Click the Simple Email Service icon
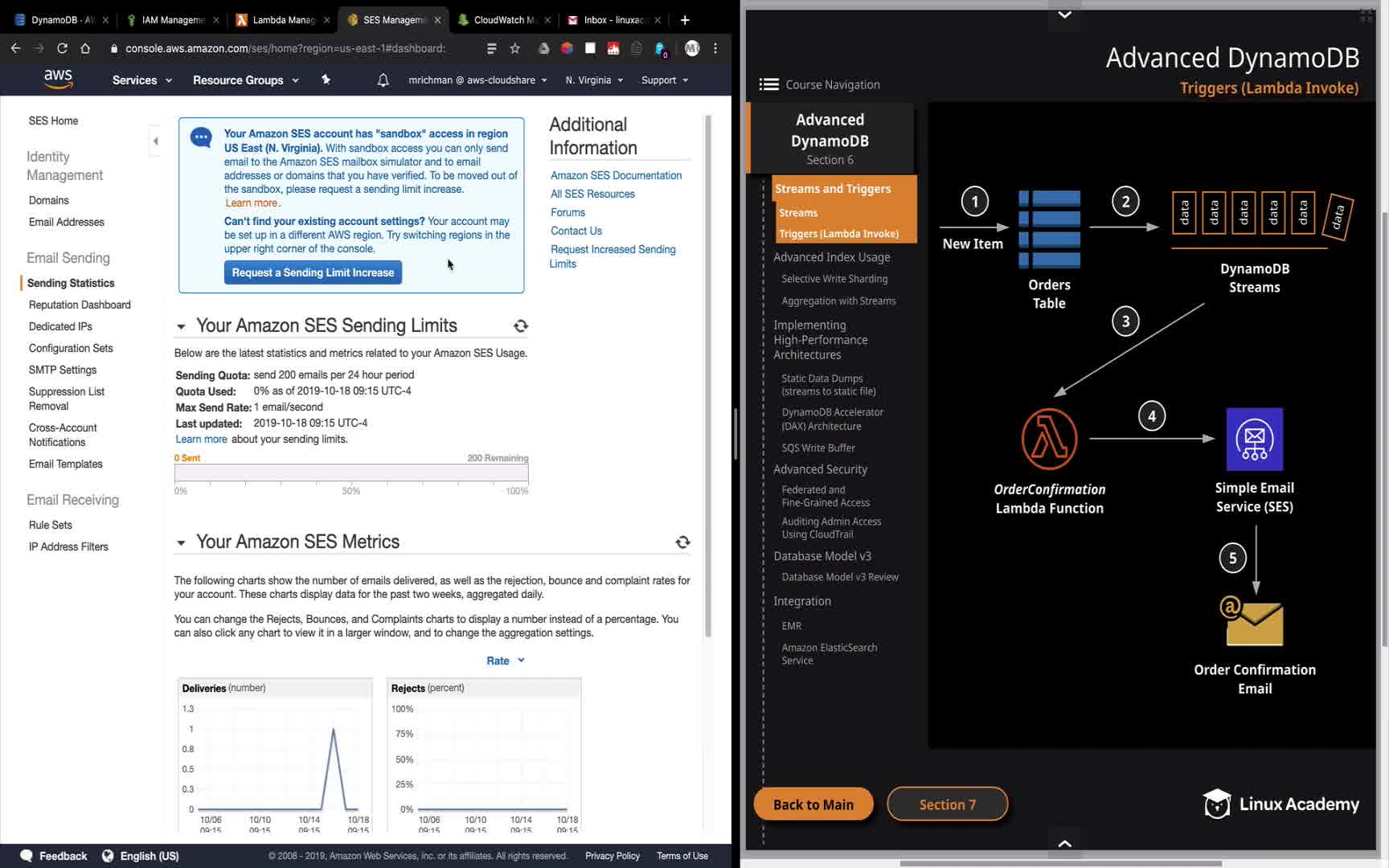Viewport: 1389px width, 868px height. pyautogui.click(x=1254, y=439)
